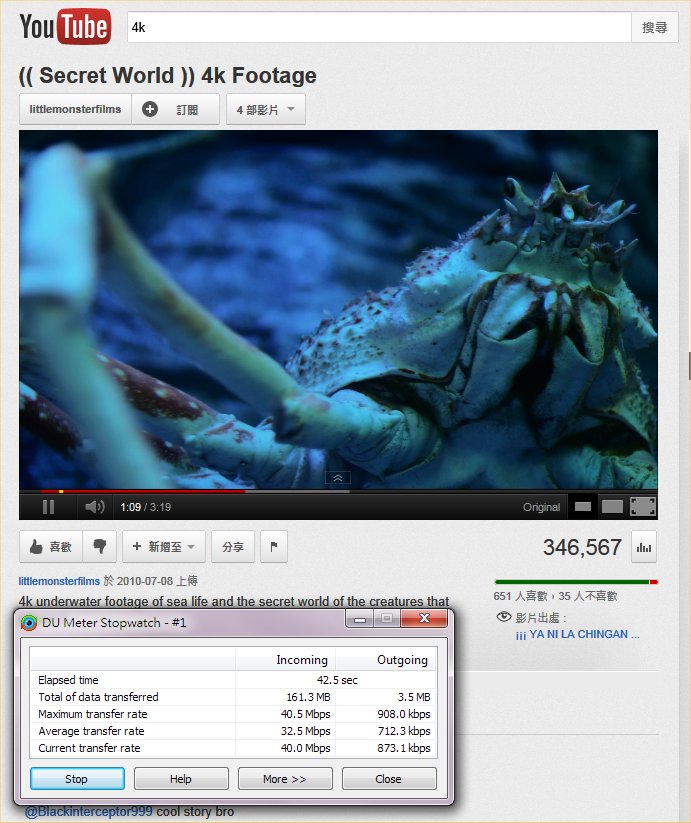The width and height of the screenshot is (691, 823).
Task: Open the littlemonsterfilms channel button
Action: click(75, 109)
